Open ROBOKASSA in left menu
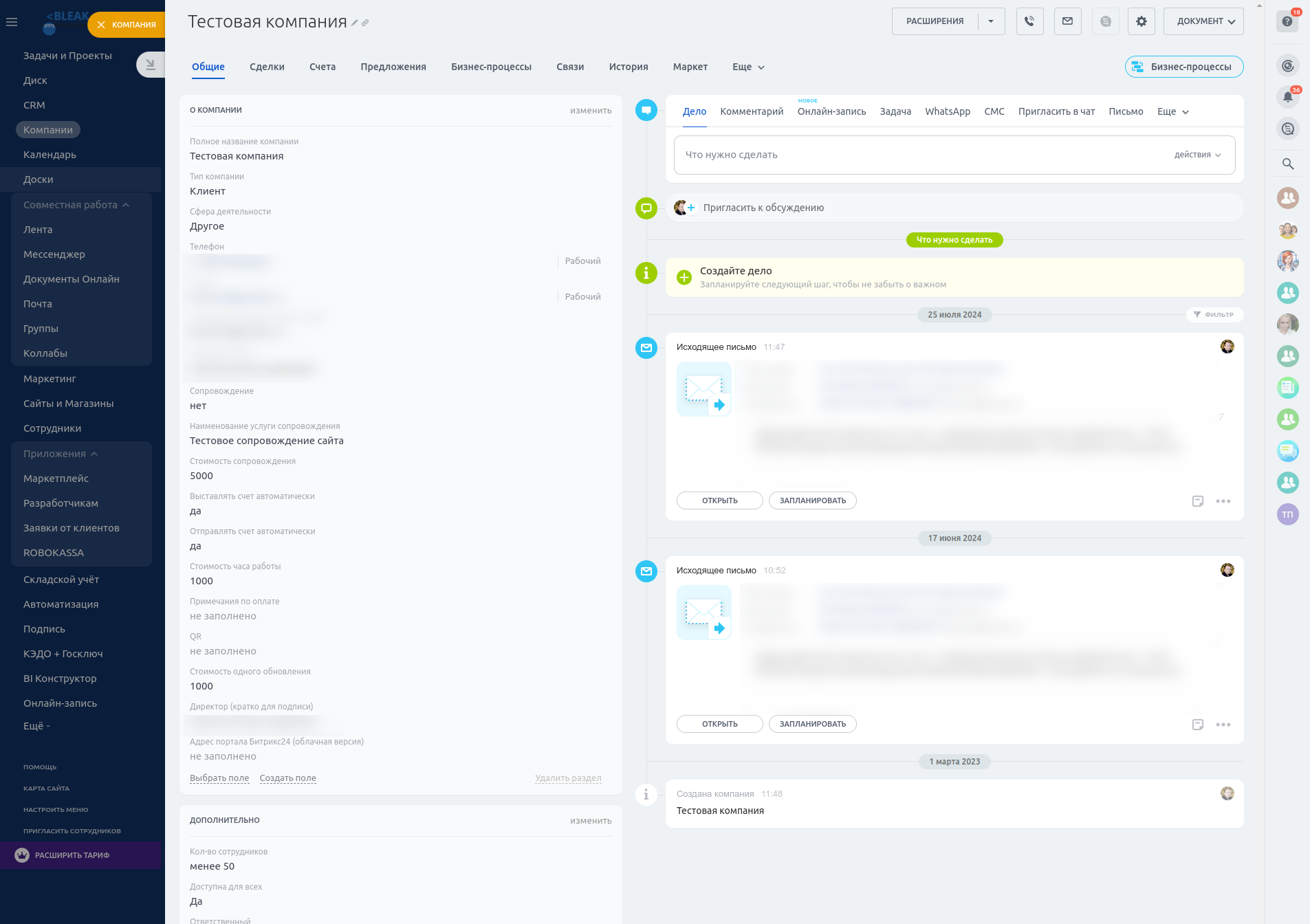The image size is (1310, 924). click(54, 553)
